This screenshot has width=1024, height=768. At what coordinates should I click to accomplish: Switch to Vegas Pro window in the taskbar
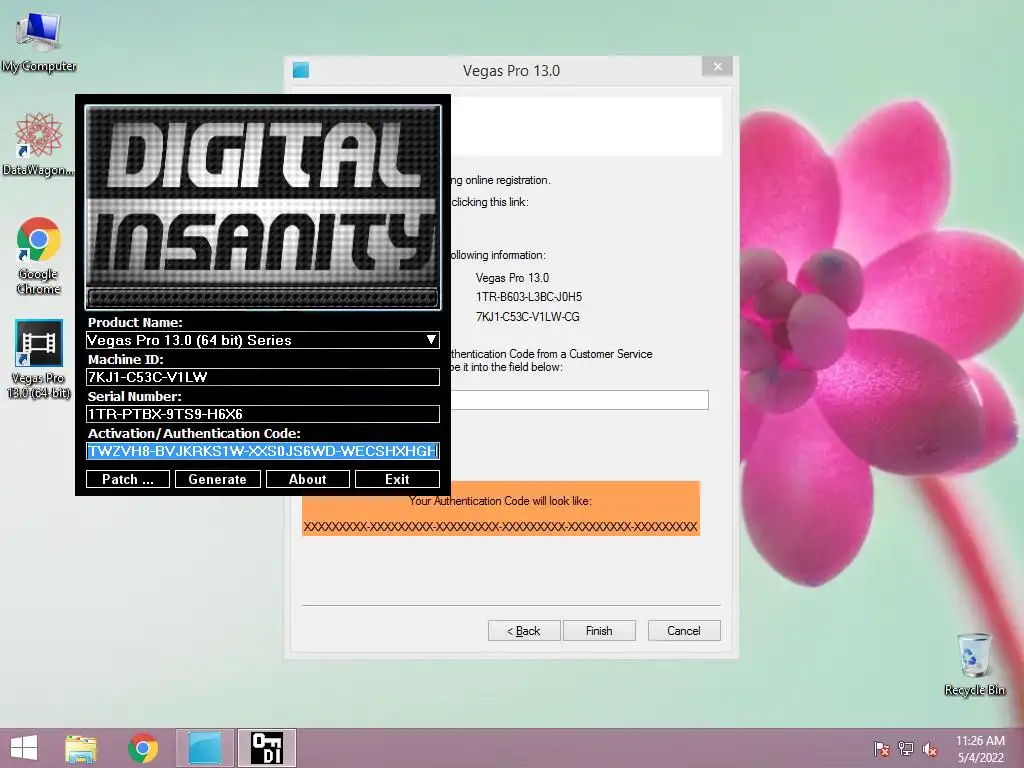coord(205,748)
